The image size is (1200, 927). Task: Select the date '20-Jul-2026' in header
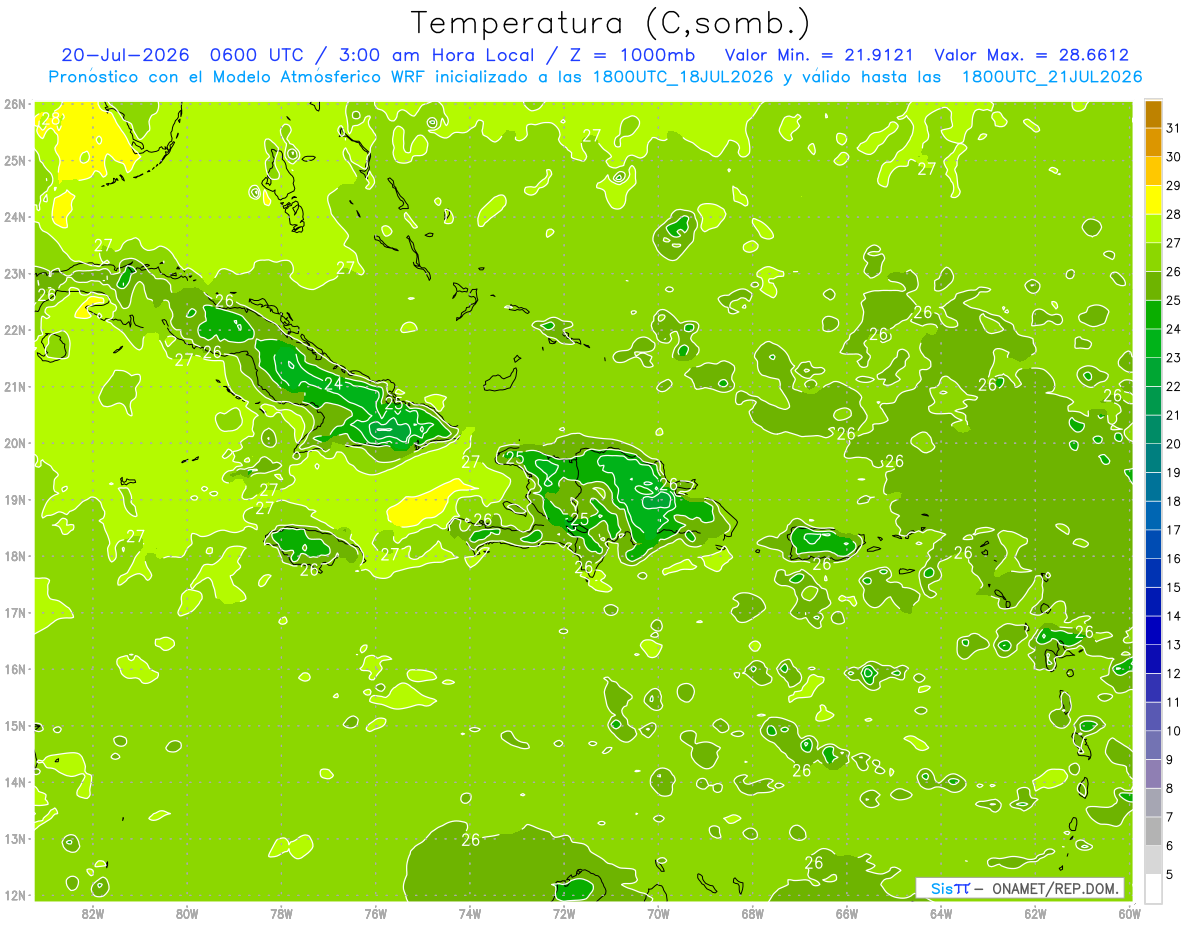click(x=125, y=55)
